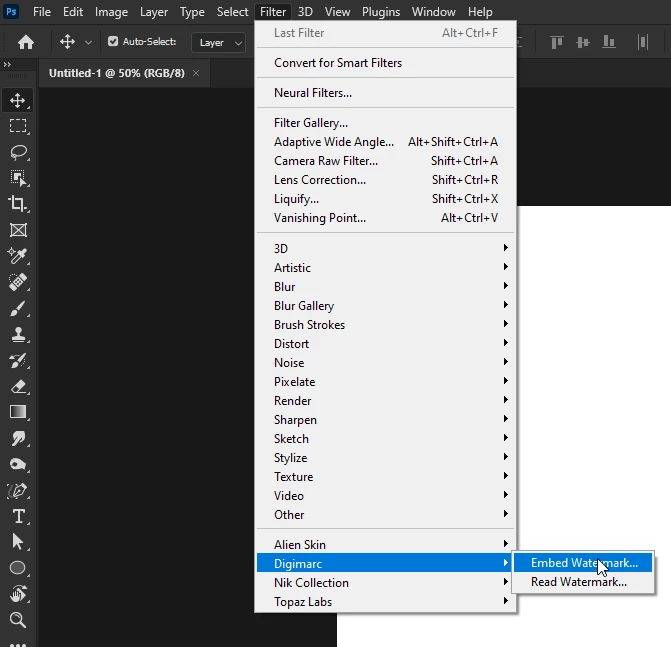Select the Eraser tool

(x=18, y=386)
